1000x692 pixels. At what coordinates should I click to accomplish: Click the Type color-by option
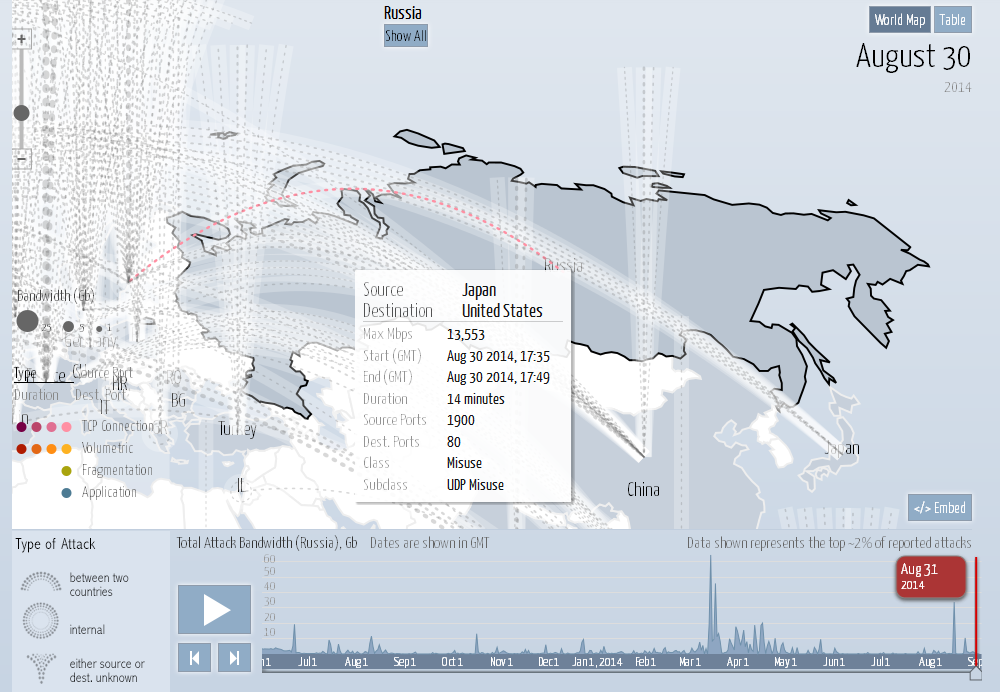24,374
